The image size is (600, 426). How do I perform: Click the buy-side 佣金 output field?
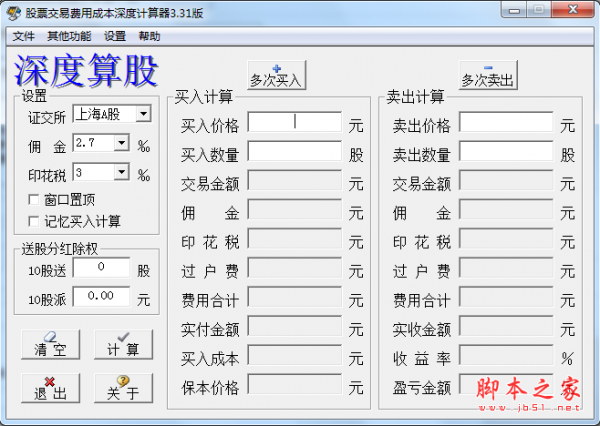click(295, 209)
